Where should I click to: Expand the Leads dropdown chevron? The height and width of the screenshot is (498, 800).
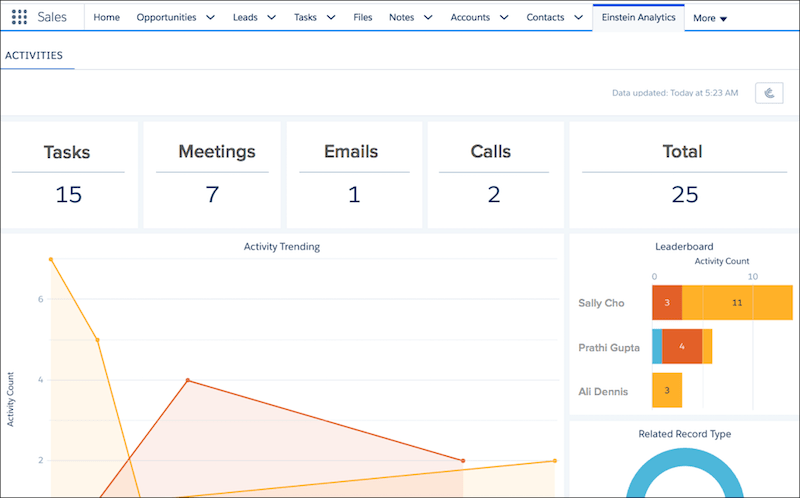[271, 17]
